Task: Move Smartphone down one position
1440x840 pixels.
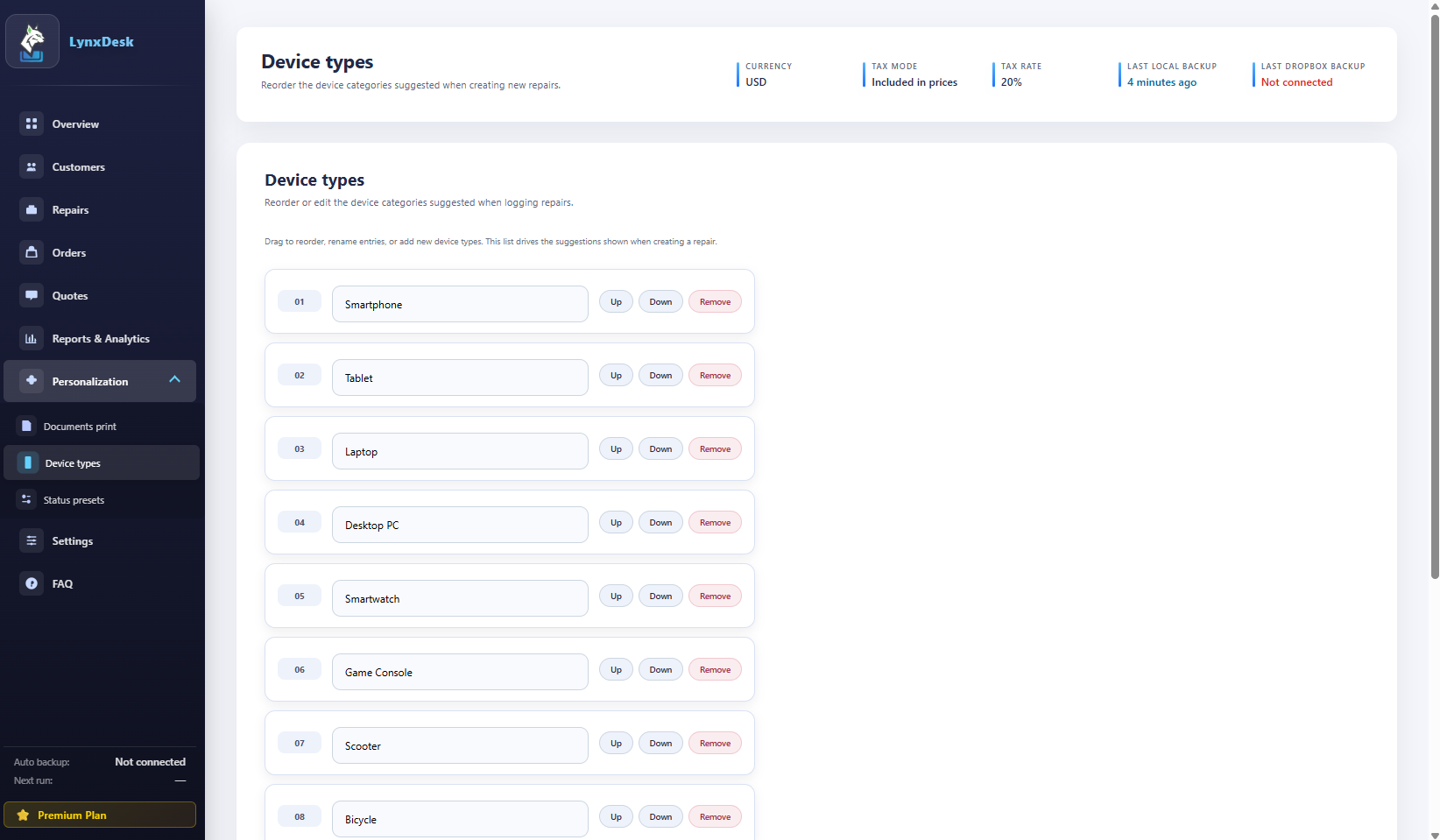Action: 660,302
